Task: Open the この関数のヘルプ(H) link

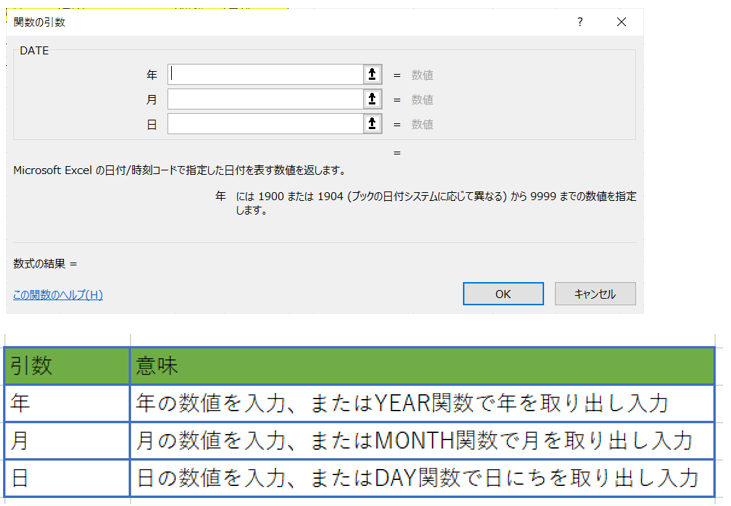Action: click(58, 295)
